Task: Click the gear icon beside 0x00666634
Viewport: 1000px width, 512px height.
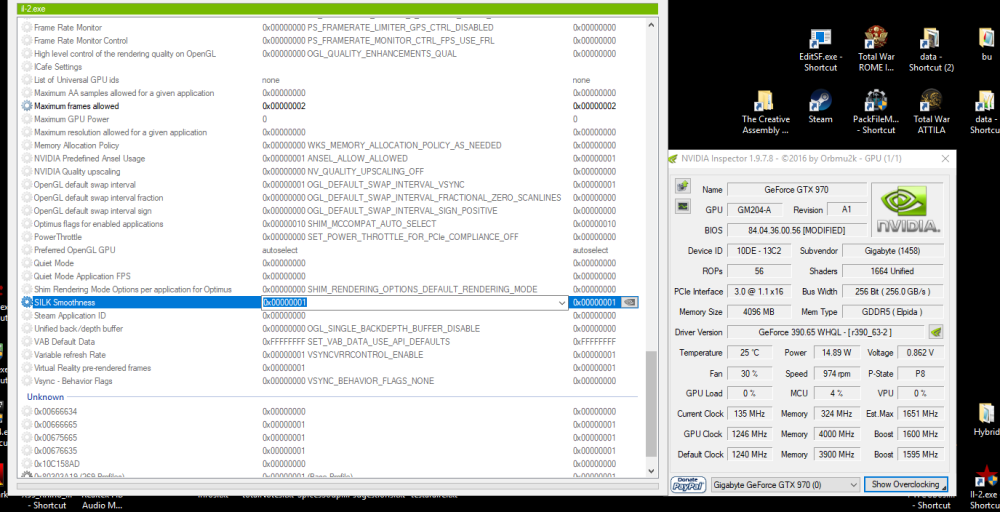Action: [26, 411]
